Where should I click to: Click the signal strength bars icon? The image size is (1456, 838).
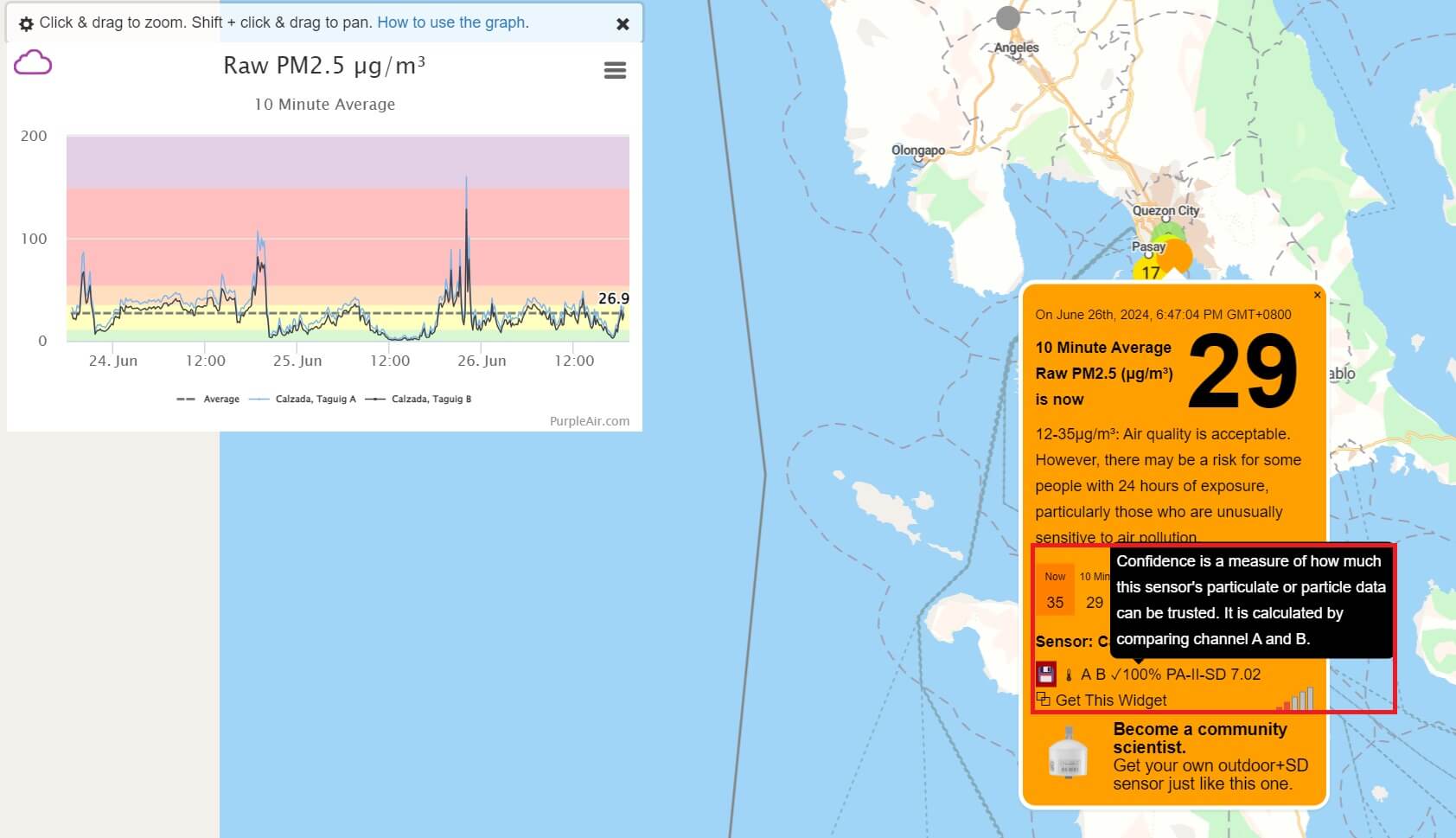(x=1296, y=699)
